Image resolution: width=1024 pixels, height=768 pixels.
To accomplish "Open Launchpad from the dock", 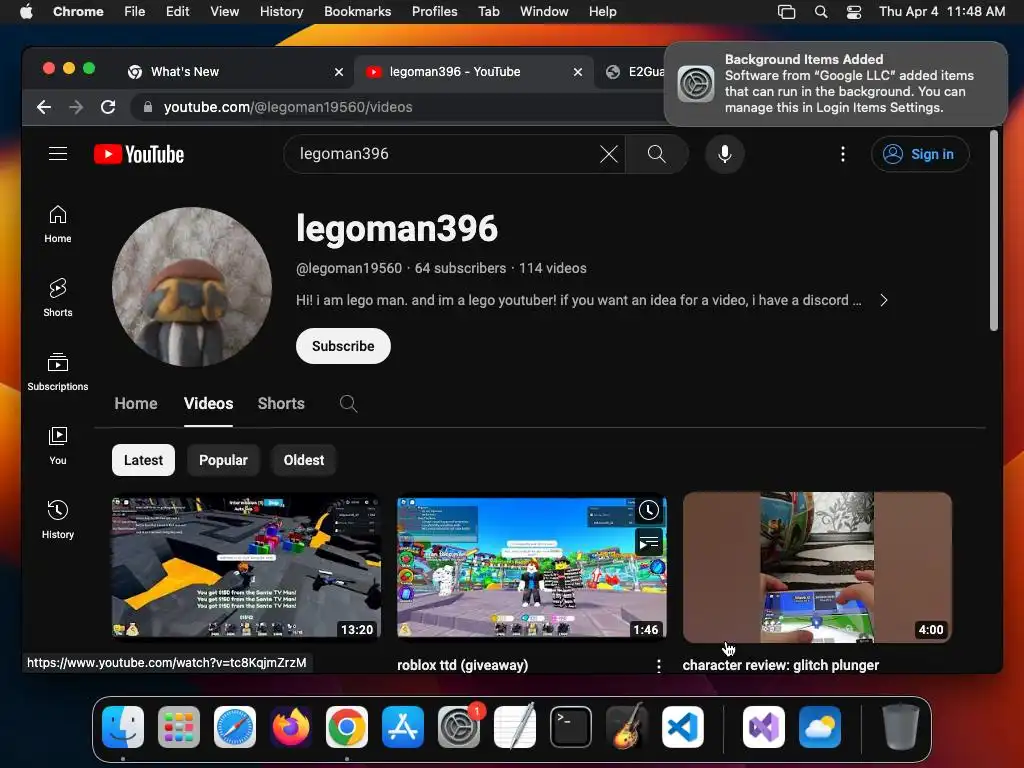I will pyautogui.click(x=178, y=727).
